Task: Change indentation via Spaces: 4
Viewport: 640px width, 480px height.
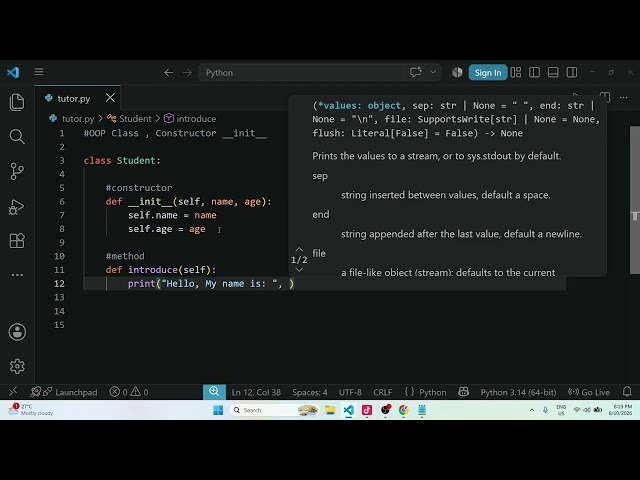Action: (x=310, y=392)
